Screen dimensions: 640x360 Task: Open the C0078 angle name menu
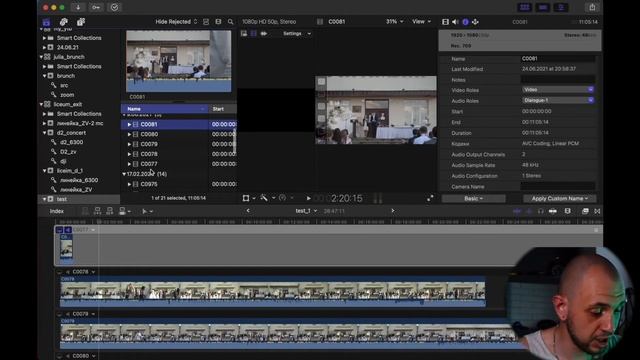pyautogui.click(x=84, y=272)
